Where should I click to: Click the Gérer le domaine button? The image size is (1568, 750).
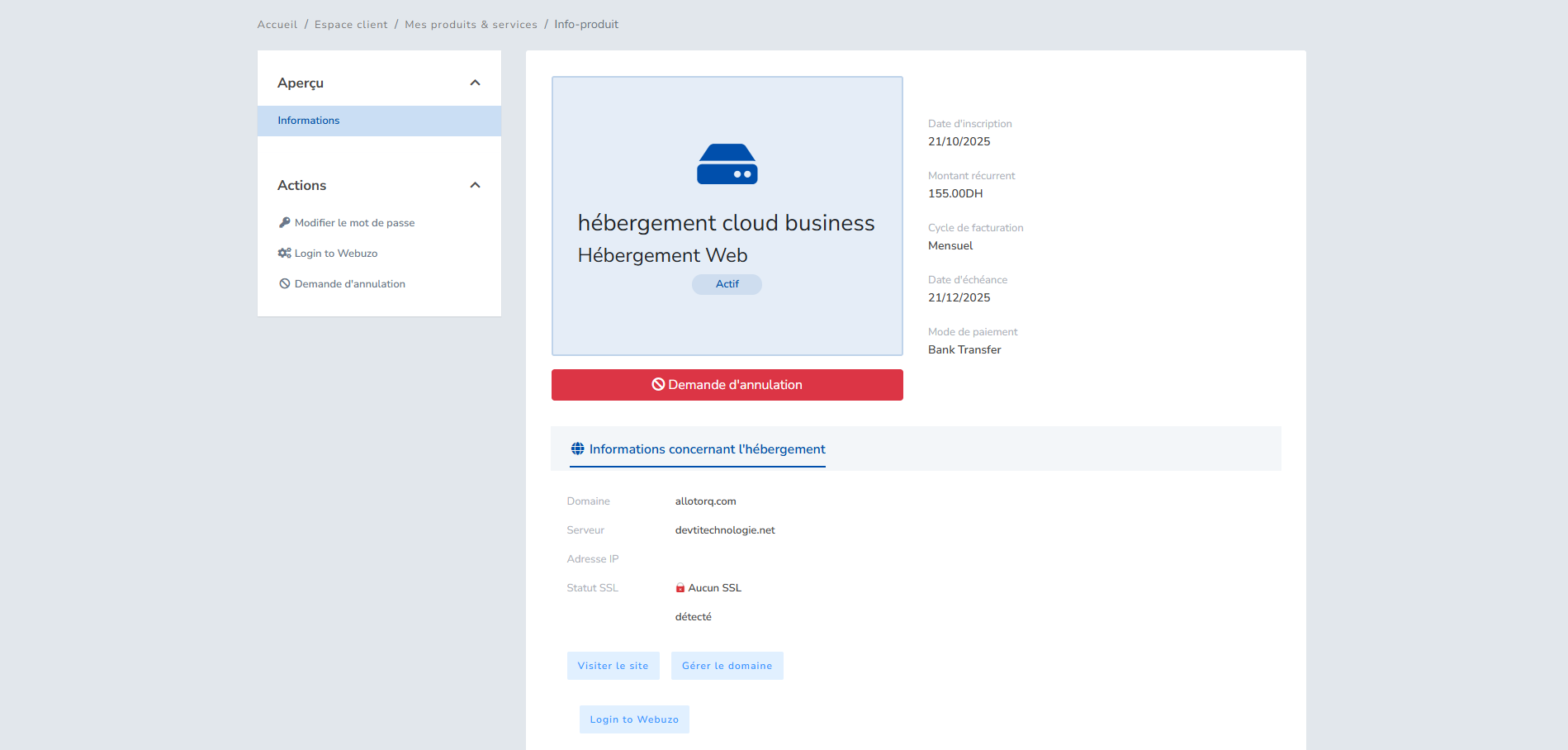(x=727, y=666)
